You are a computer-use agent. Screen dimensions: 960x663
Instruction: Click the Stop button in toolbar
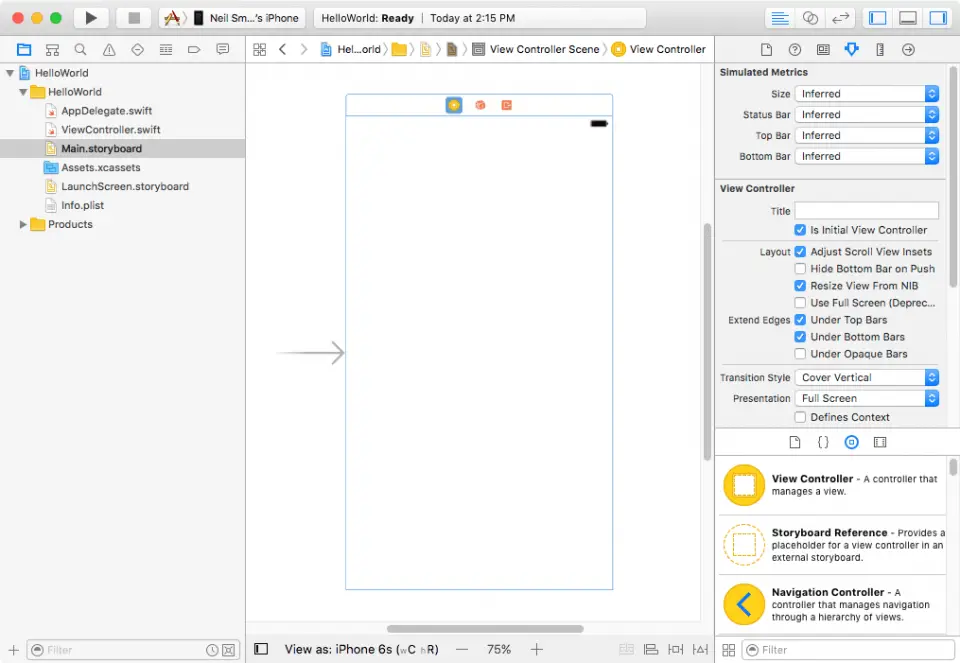[x=133, y=18]
